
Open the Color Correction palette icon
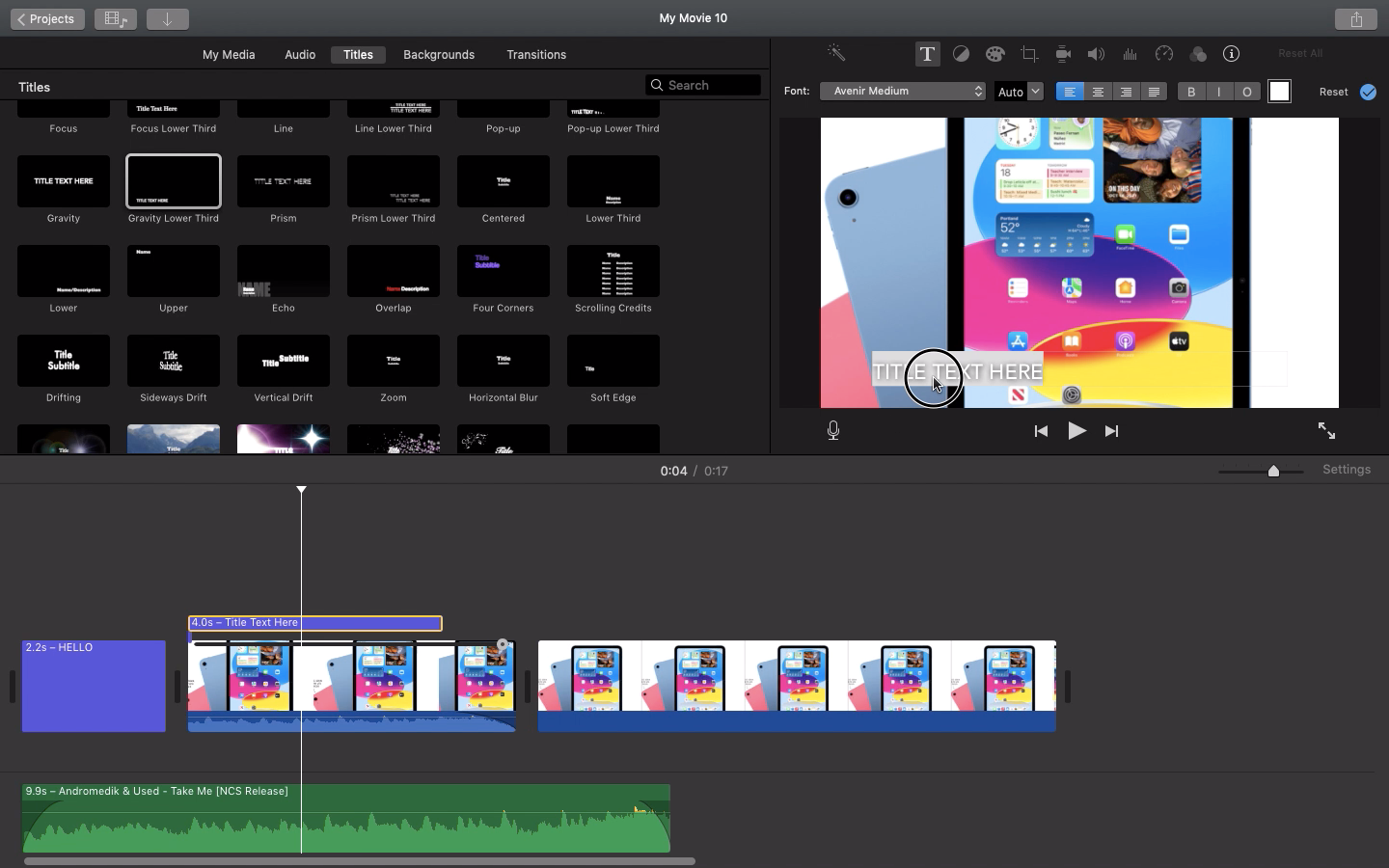pyautogui.click(x=994, y=54)
